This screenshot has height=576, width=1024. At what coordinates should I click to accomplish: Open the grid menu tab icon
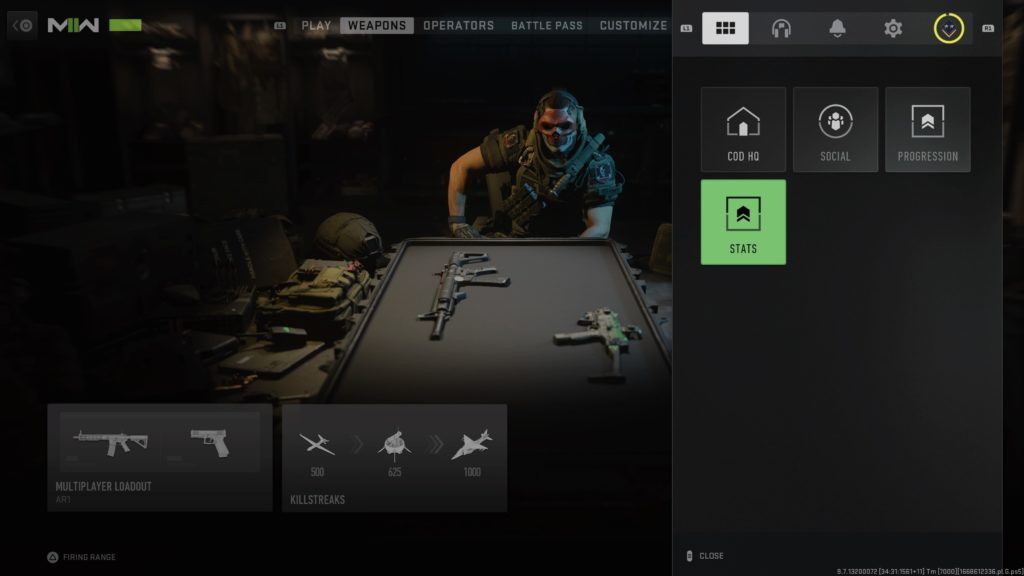725,28
